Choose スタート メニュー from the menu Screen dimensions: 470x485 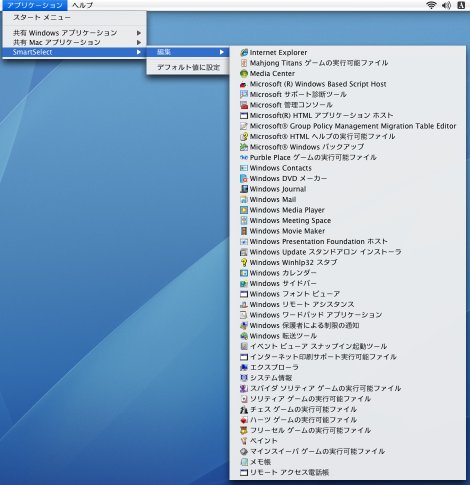point(74,17)
